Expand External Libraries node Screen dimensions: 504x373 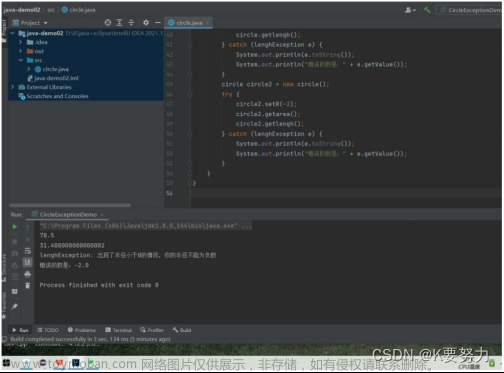(x=13, y=87)
